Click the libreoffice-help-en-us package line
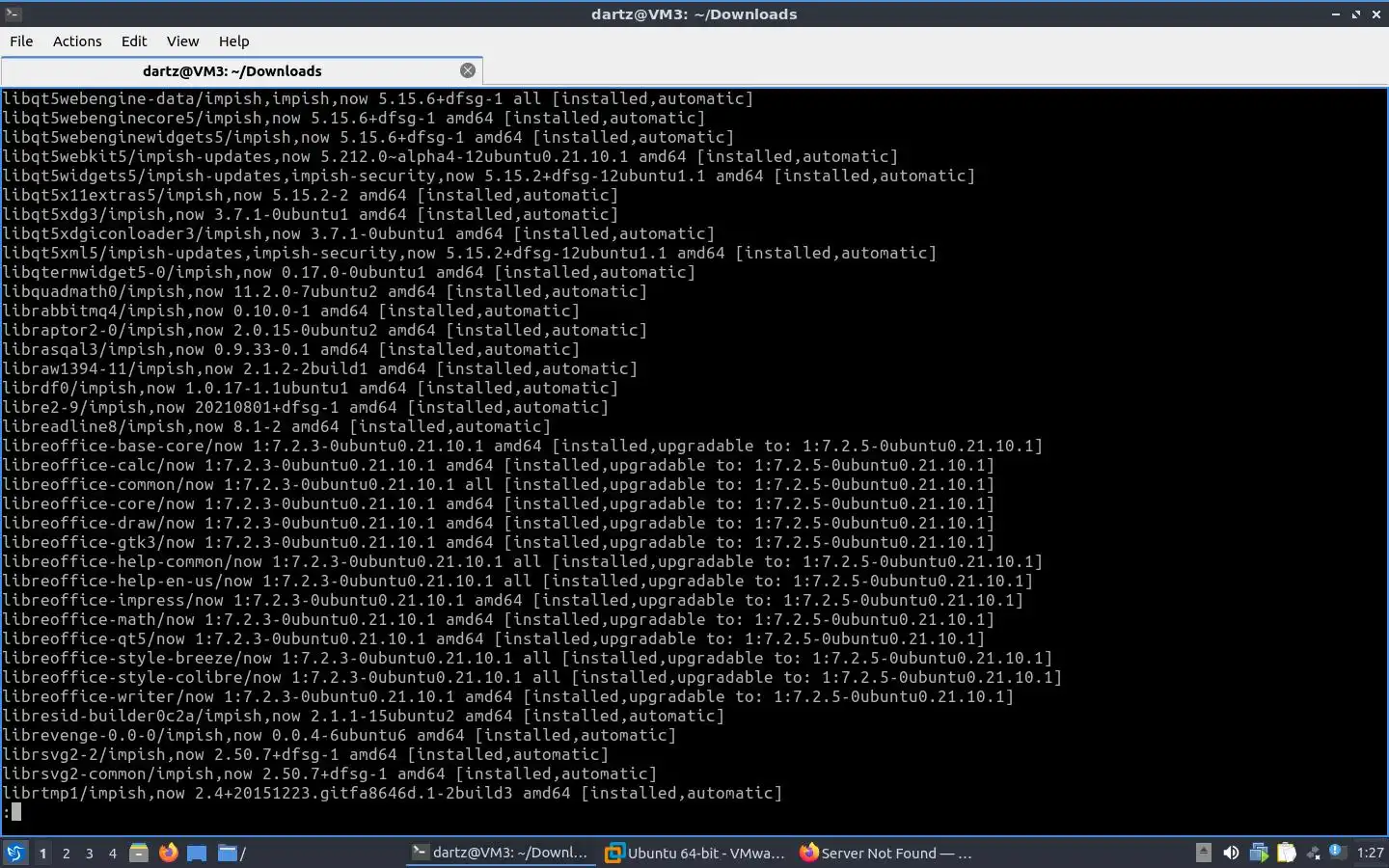The height and width of the screenshot is (868, 1389). pyautogui.click(x=518, y=581)
